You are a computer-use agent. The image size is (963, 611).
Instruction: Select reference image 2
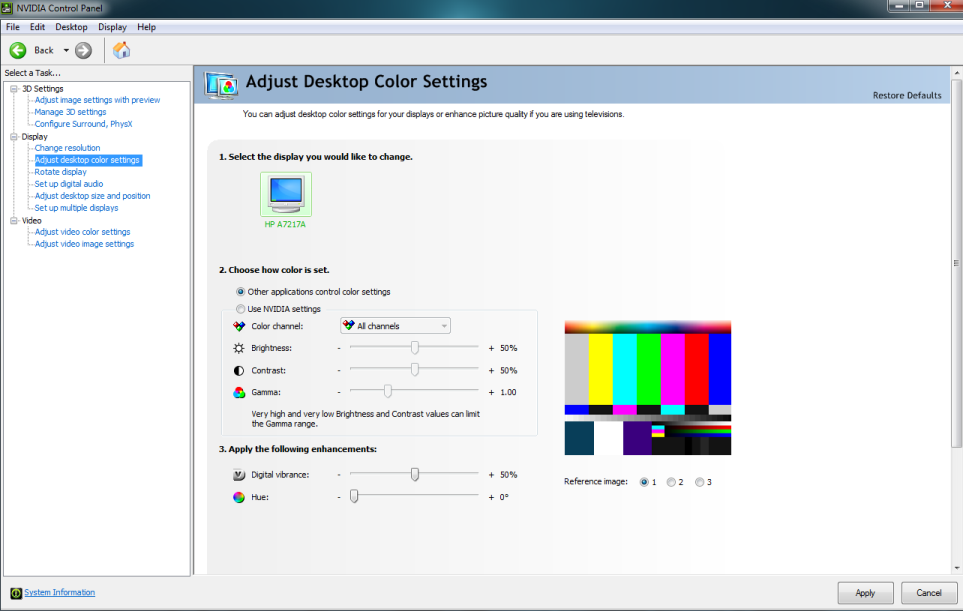click(x=671, y=482)
